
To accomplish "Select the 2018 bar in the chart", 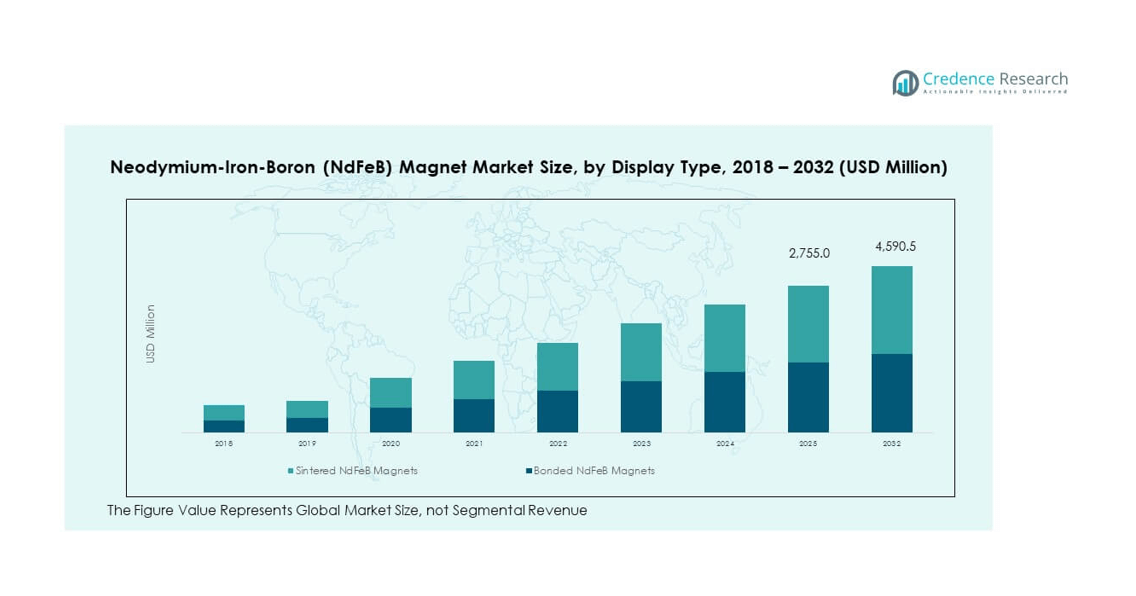I will coord(224,419).
